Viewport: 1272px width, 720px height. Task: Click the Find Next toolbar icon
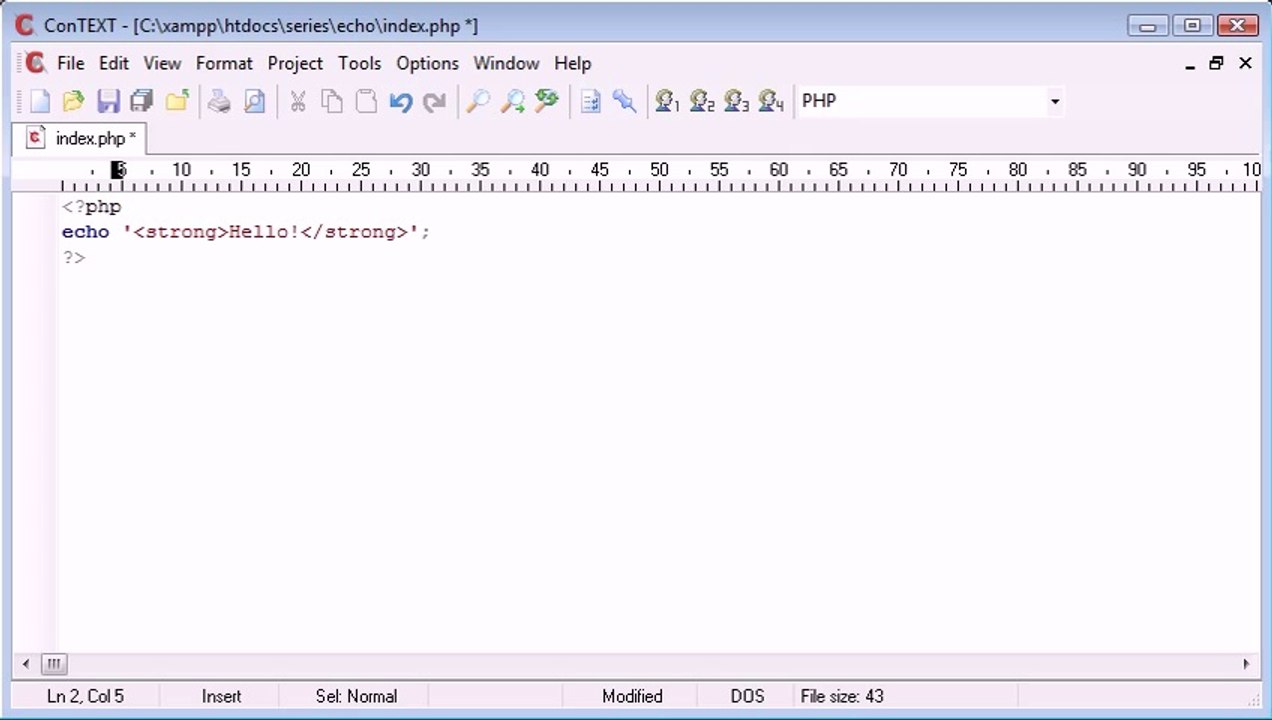tap(512, 101)
